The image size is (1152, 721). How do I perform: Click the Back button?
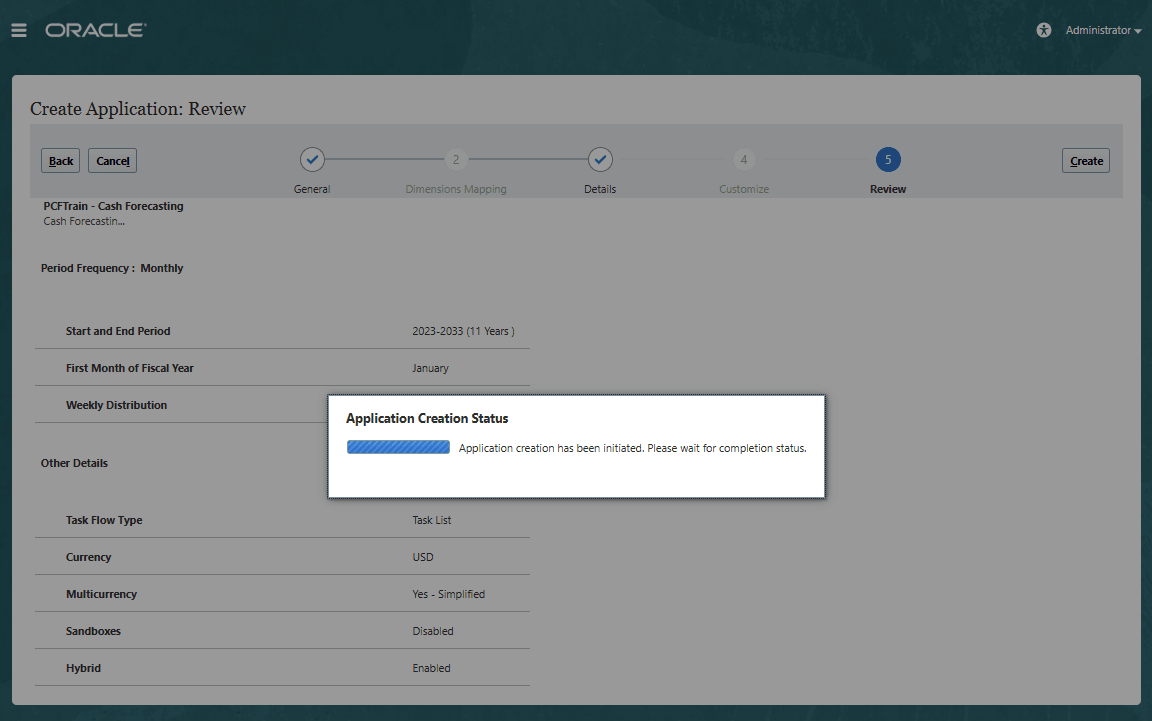(x=60, y=161)
